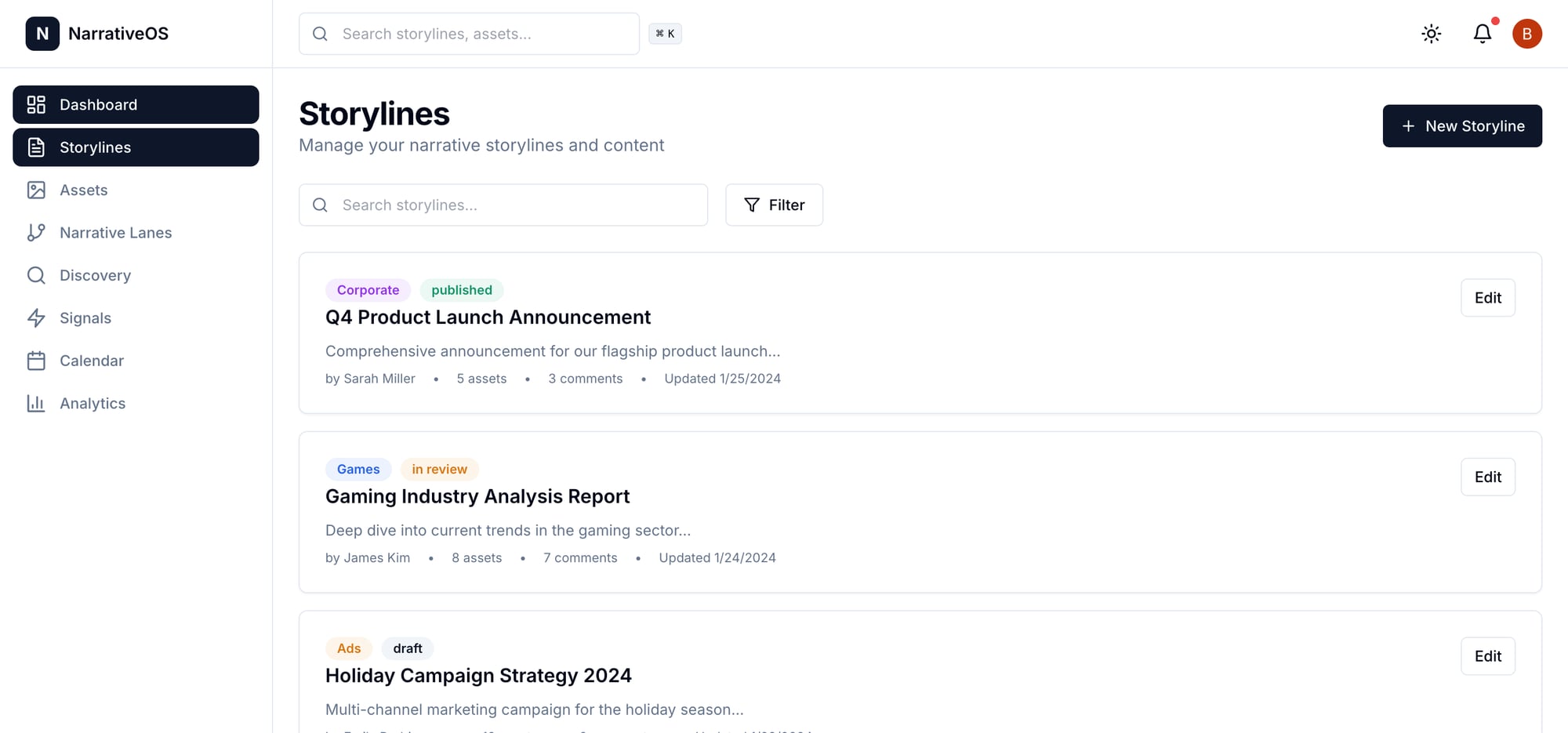Click the Games tag
This screenshot has height=733, width=1568.
358,469
